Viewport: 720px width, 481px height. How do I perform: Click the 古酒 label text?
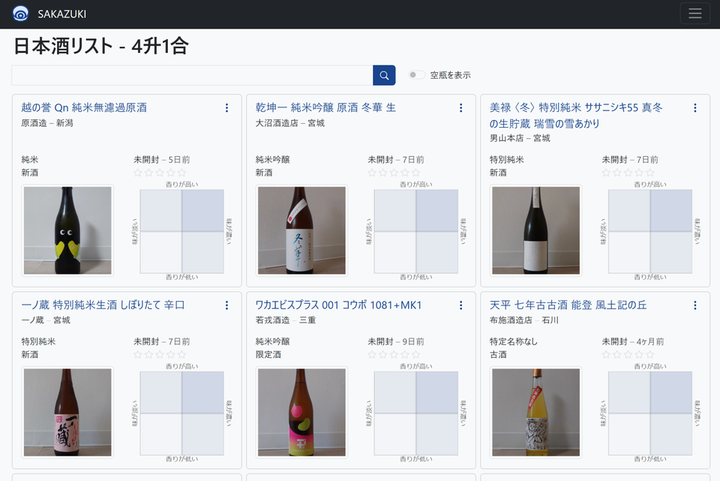(498, 354)
